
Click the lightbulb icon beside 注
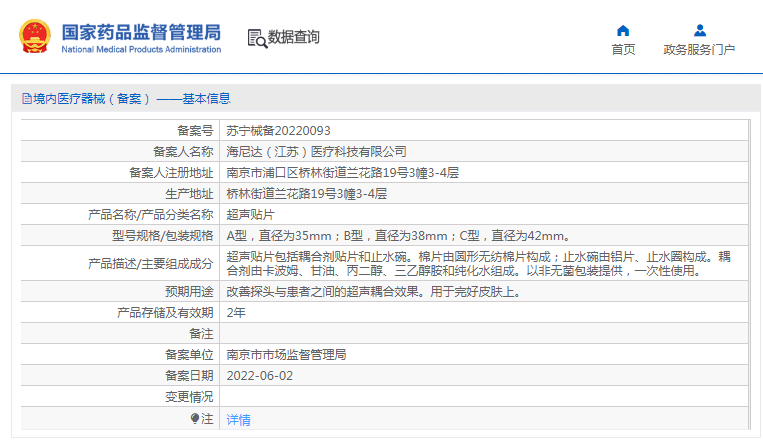click(x=195, y=418)
